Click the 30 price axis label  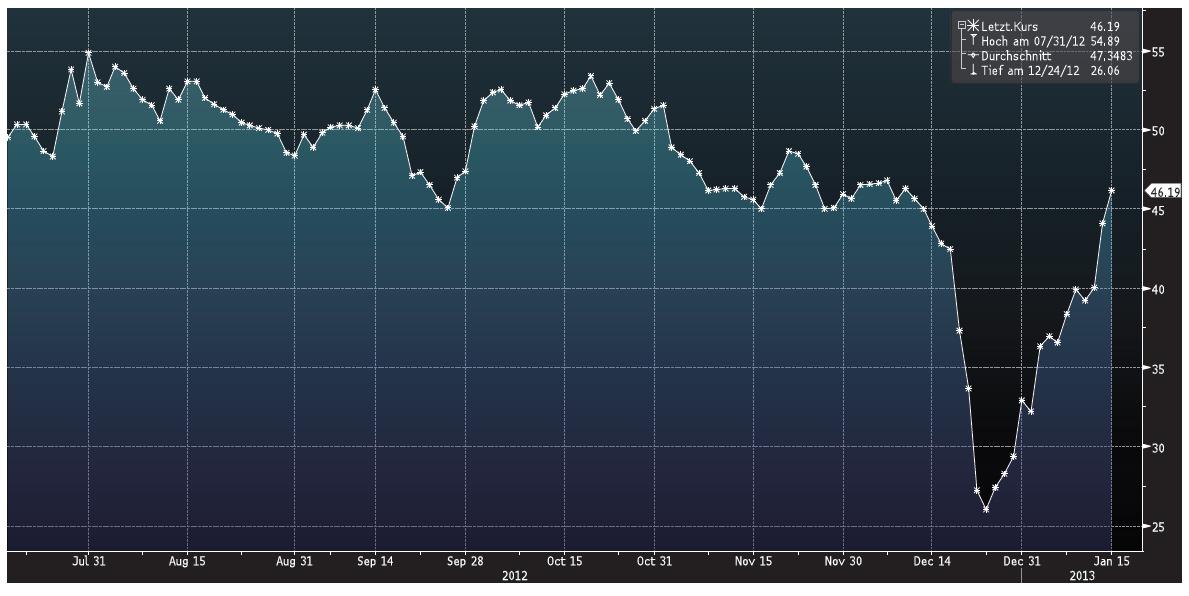(1157, 447)
